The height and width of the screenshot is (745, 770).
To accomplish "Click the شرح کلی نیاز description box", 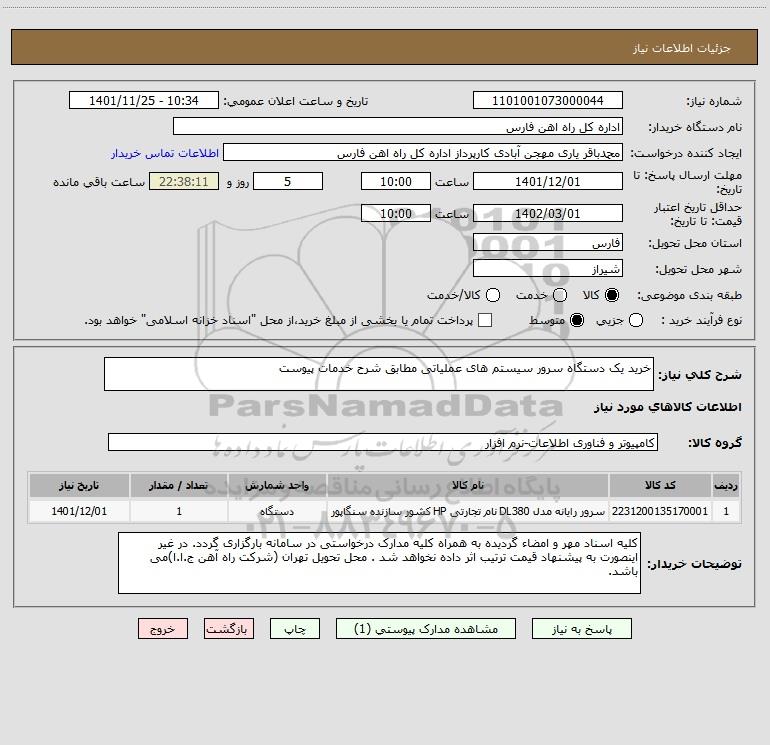I will 379,374.
